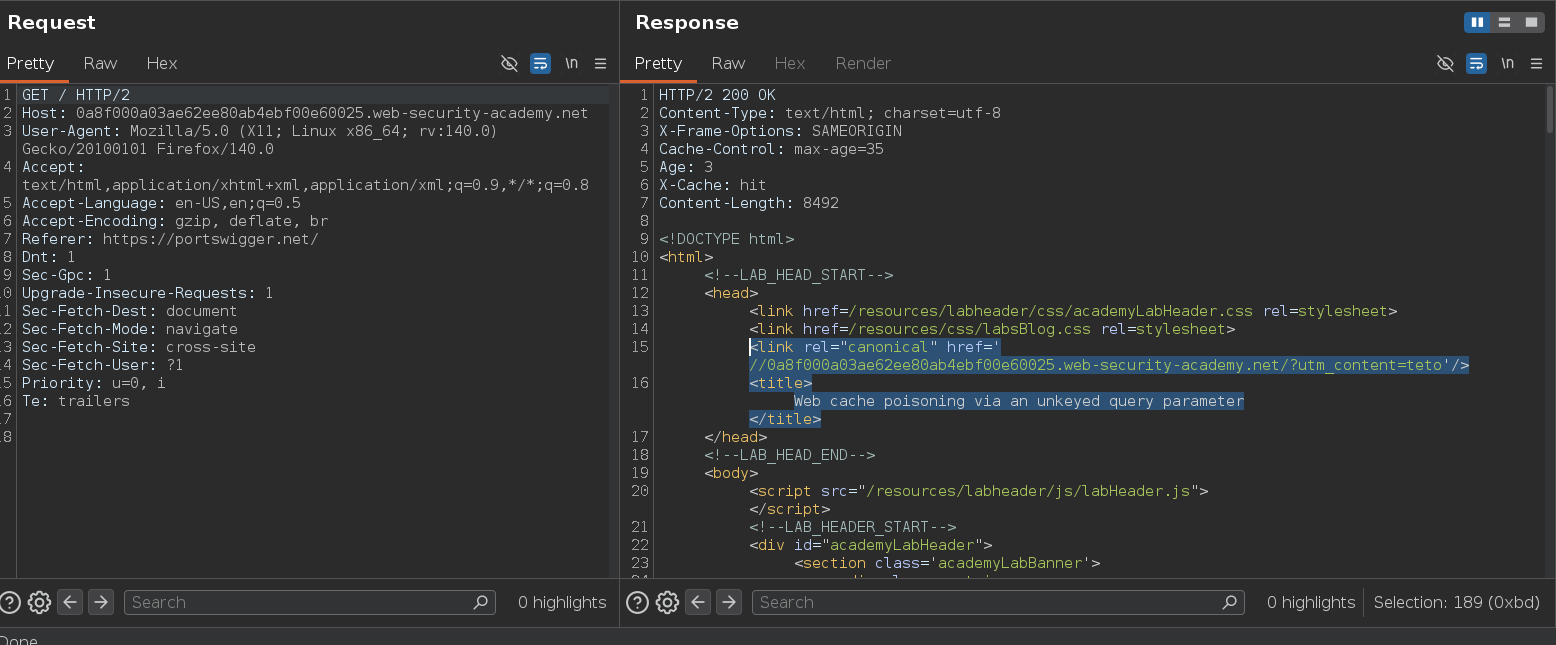Open search settings gear below Request pane

pyautogui.click(x=39, y=602)
